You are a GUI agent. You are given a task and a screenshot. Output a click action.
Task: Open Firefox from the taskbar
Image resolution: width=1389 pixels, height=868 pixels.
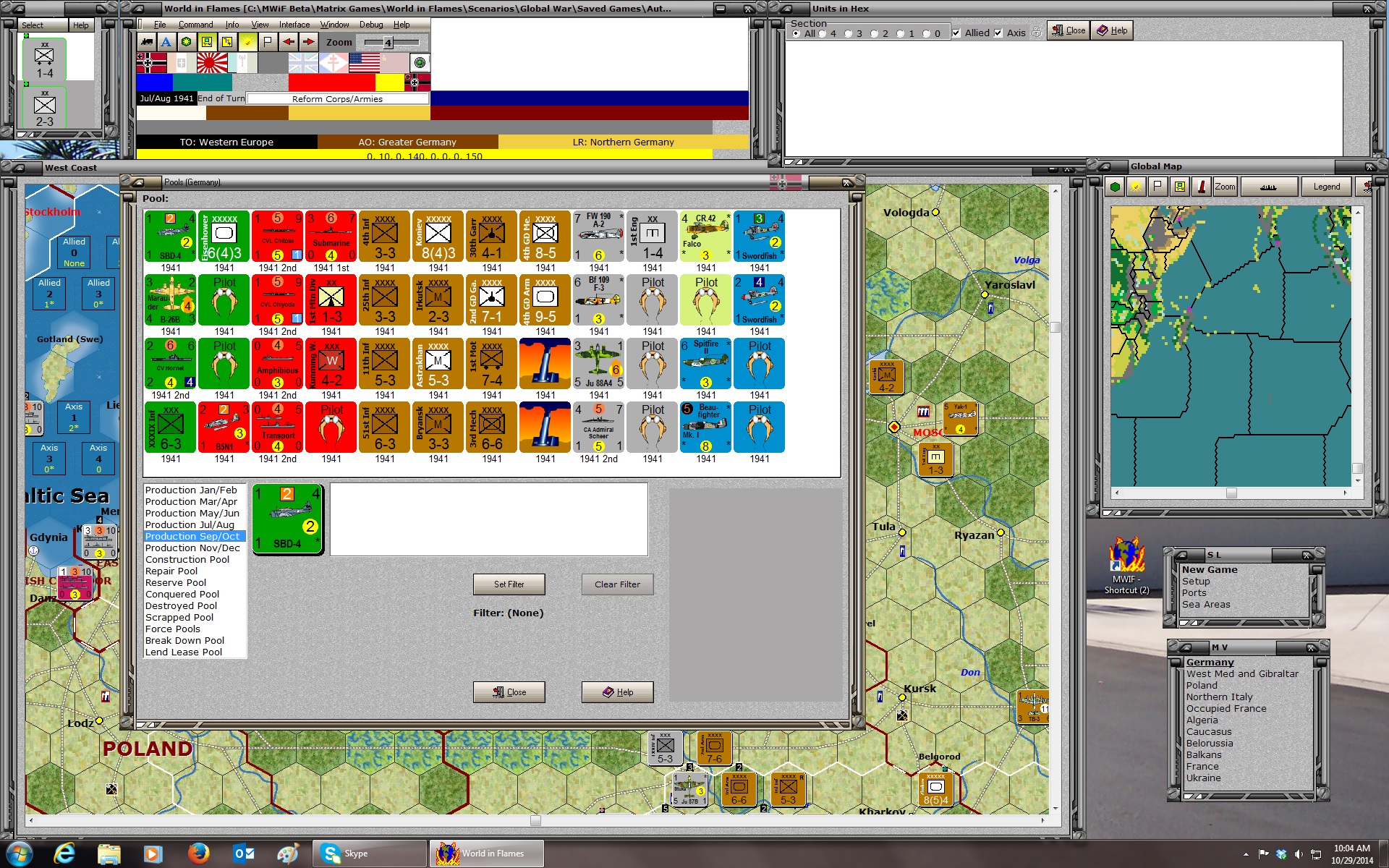coord(198,854)
